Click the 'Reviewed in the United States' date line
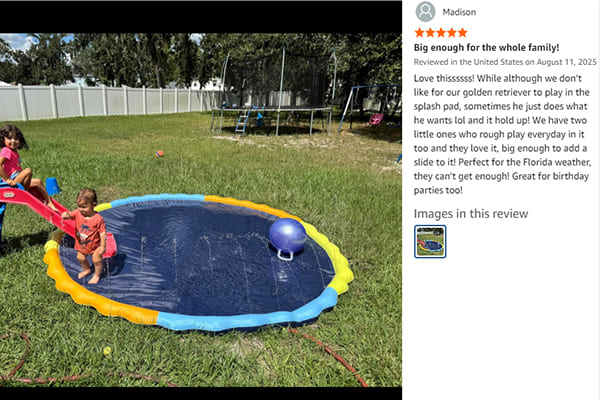Screen dimensions: 600x400 click(505, 62)
